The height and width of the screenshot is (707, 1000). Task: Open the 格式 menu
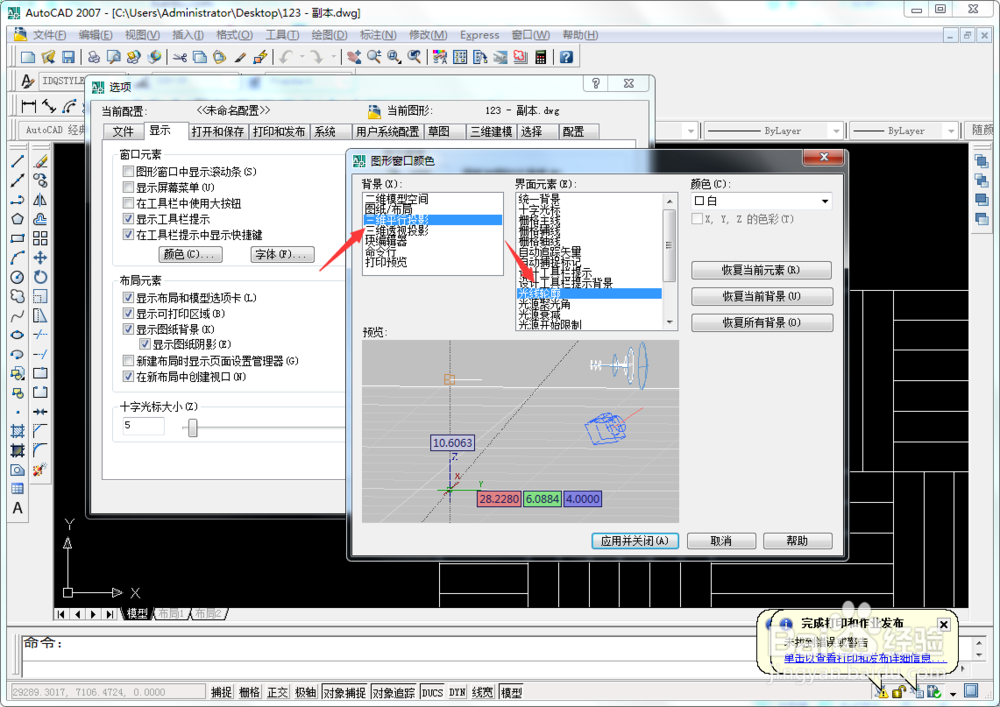tap(235, 35)
